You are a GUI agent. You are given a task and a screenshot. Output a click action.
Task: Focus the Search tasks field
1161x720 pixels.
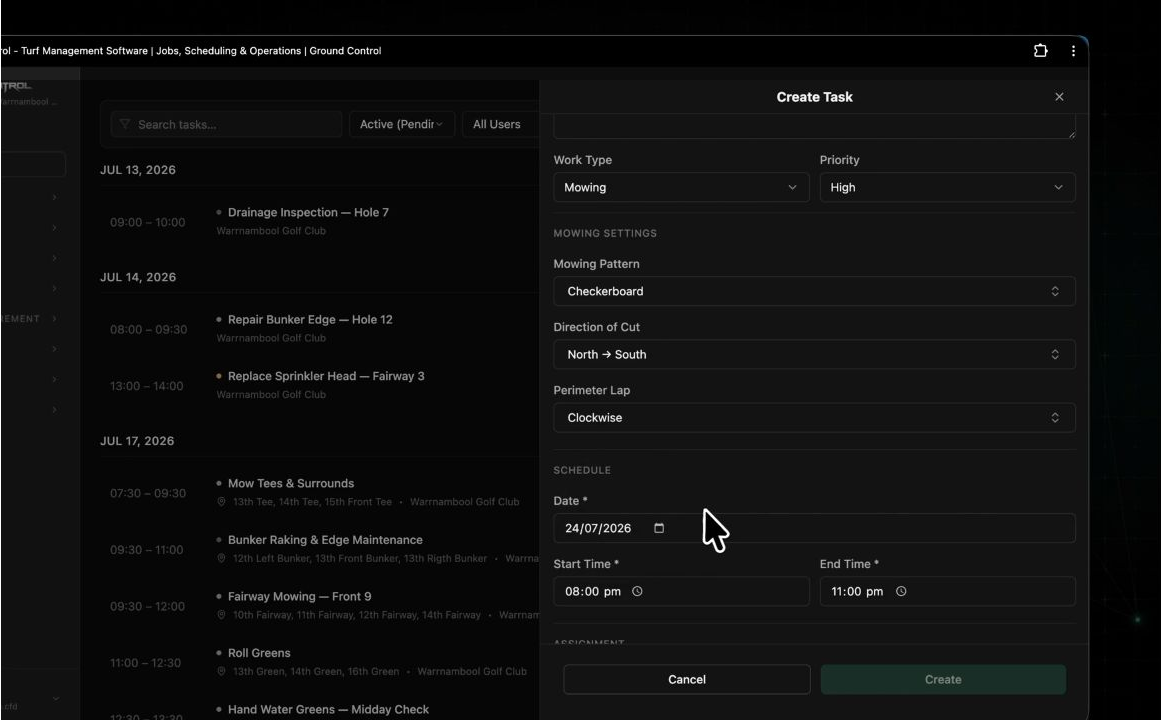click(226, 124)
